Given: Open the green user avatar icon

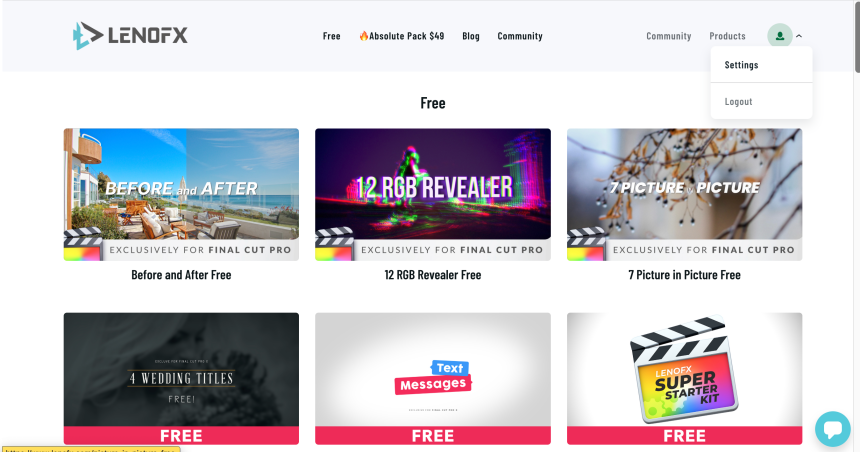Looking at the screenshot, I should 779,36.
